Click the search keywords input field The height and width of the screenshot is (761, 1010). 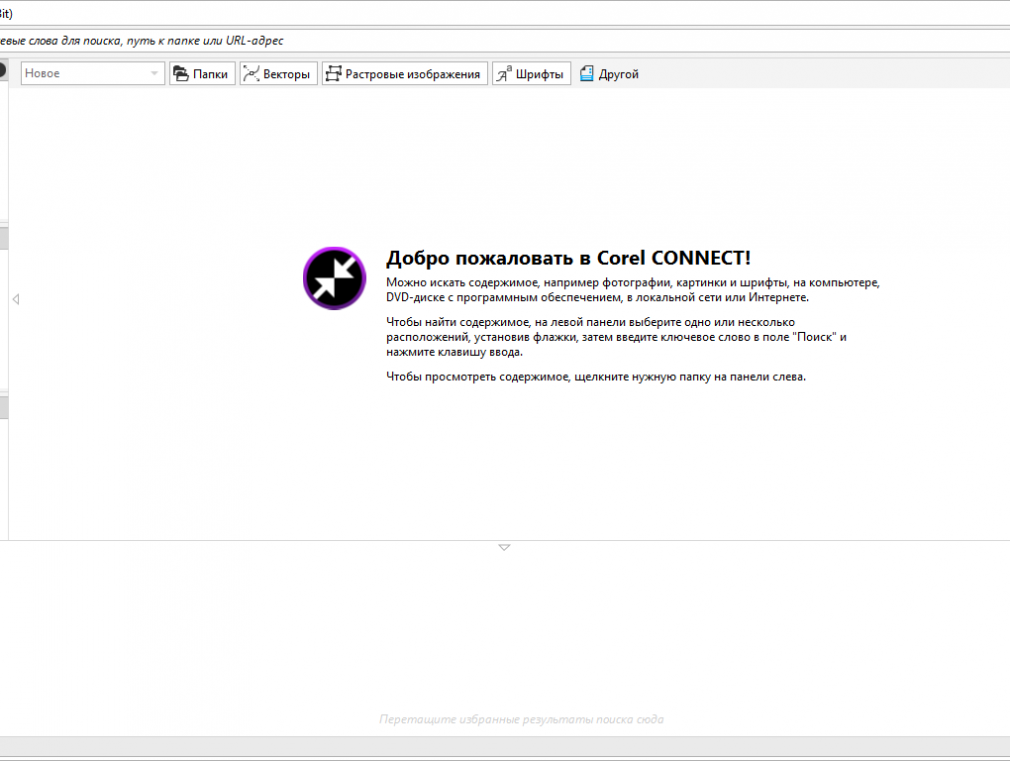505,41
